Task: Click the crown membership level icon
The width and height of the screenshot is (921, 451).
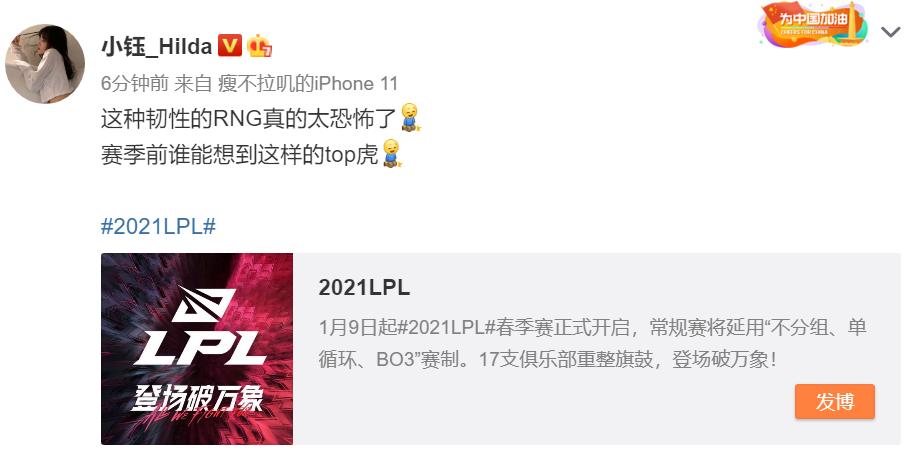Action: [259, 45]
